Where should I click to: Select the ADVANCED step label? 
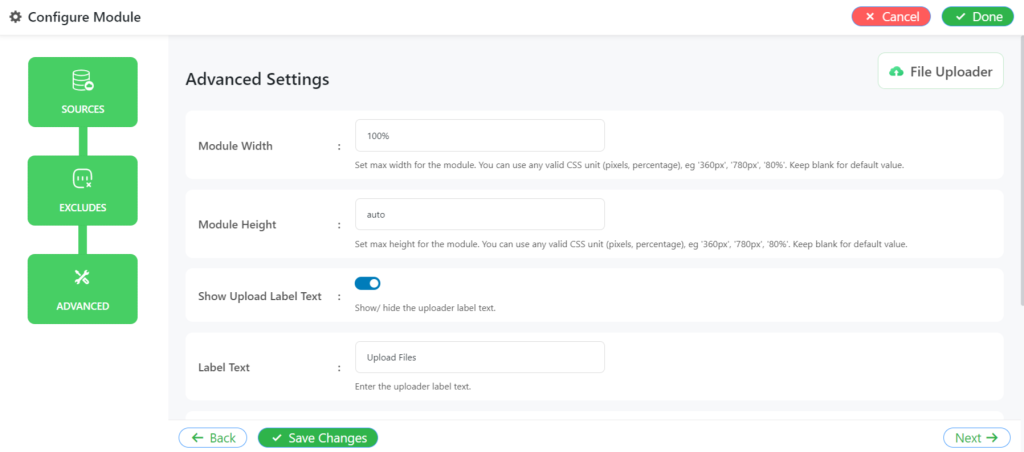(83, 306)
